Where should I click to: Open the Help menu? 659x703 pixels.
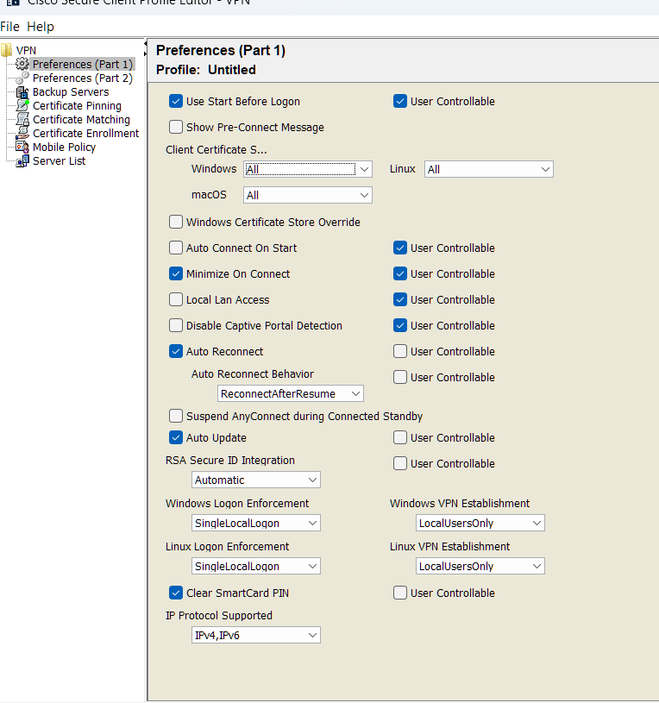coord(41,26)
